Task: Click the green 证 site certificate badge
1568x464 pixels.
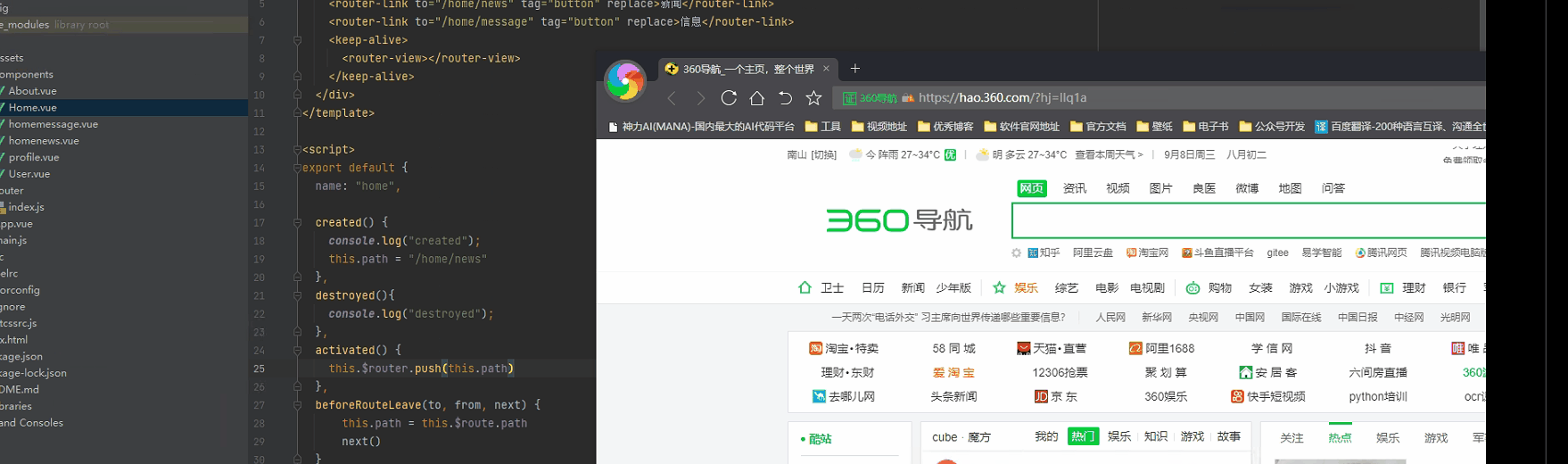Action: click(x=850, y=98)
